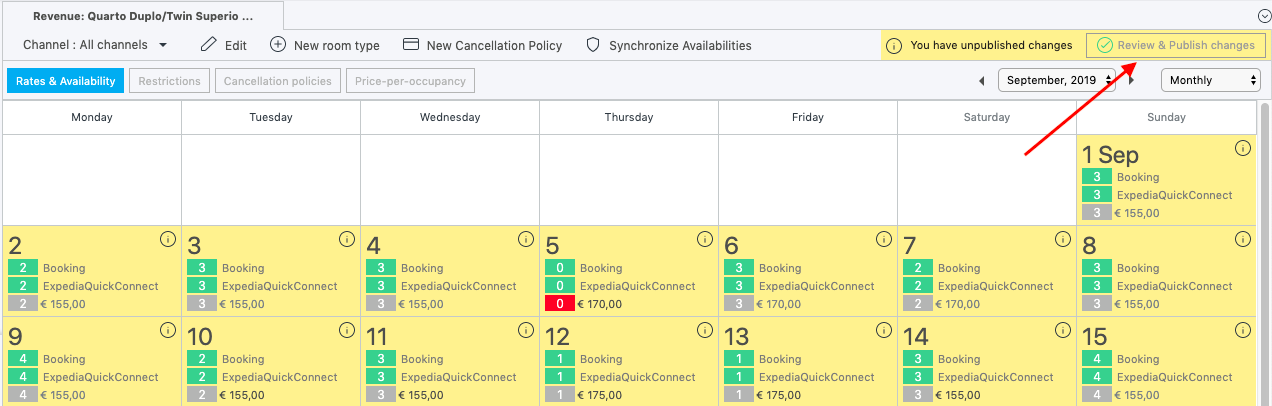Select the Rates & Availability button
Viewport: 1272px width, 406px height.
pyautogui.click(x=65, y=81)
